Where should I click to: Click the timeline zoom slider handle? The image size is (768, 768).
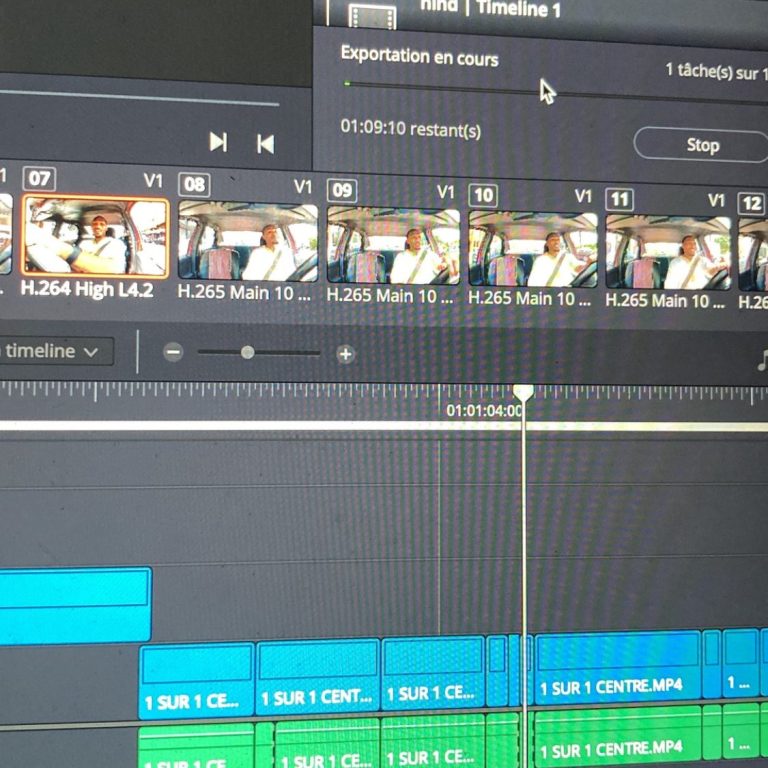coord(247,353)
